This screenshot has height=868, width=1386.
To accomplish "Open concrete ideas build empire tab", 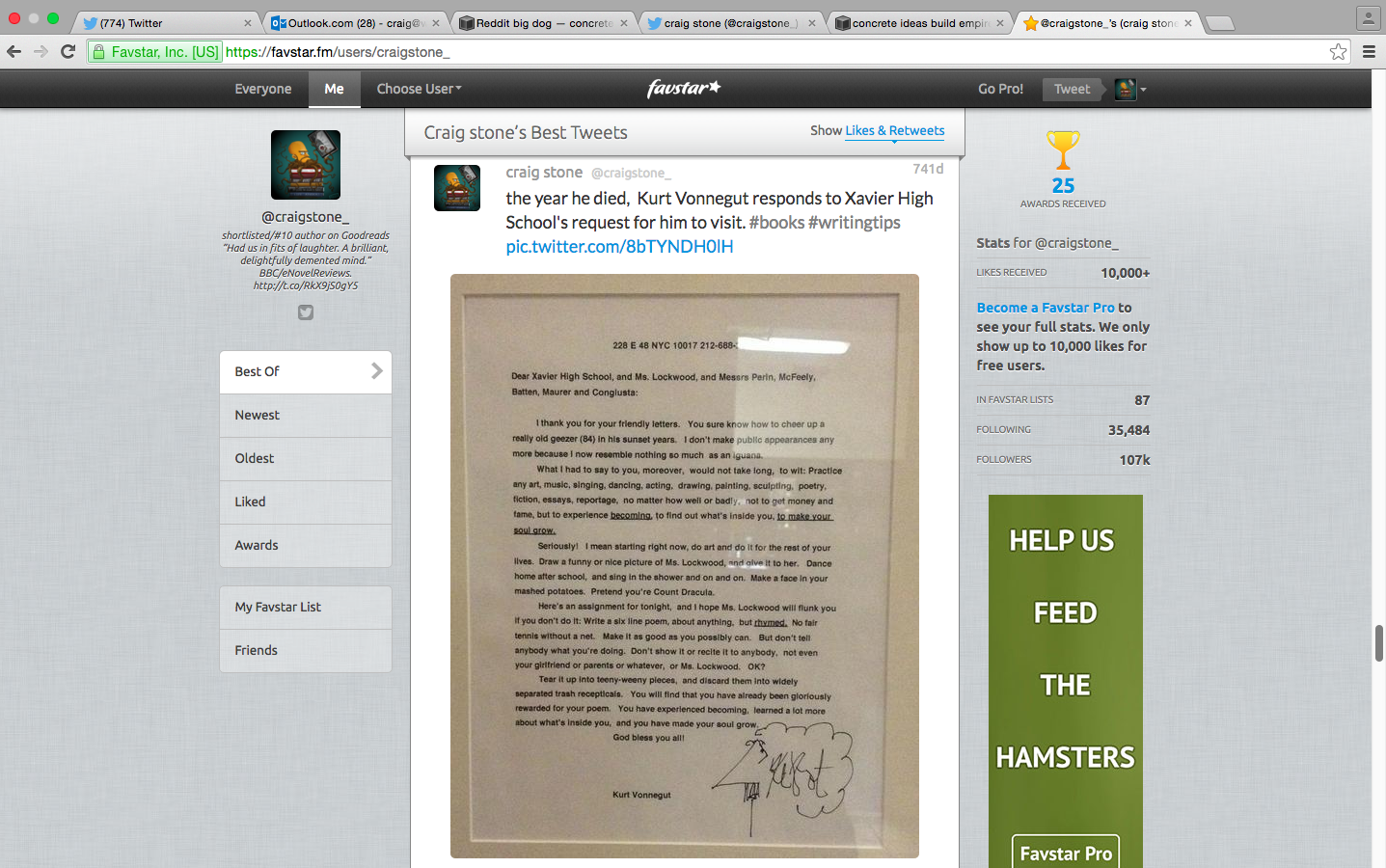I will (920, 23).
